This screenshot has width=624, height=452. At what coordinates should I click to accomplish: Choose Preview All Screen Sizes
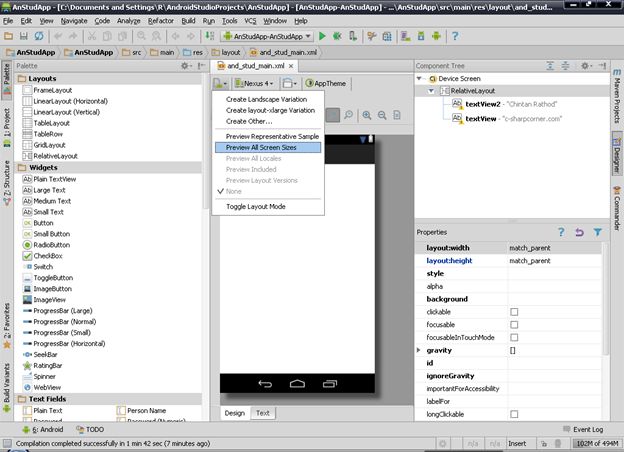[x=268, y=148]
